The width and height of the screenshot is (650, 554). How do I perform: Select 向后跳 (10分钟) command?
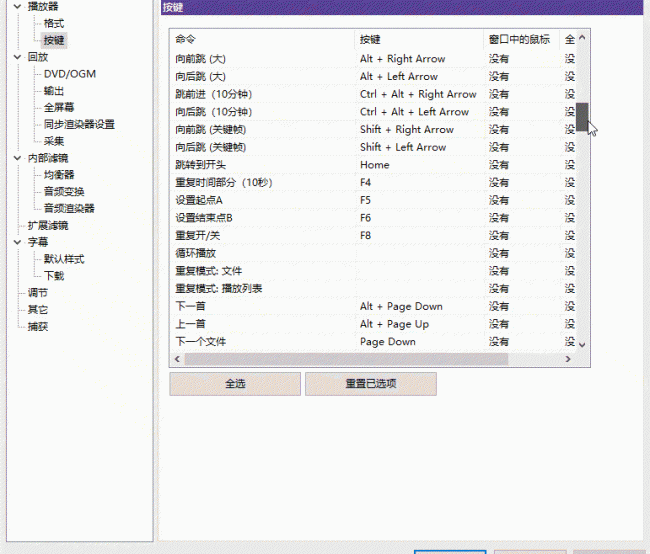pos(373,112)
